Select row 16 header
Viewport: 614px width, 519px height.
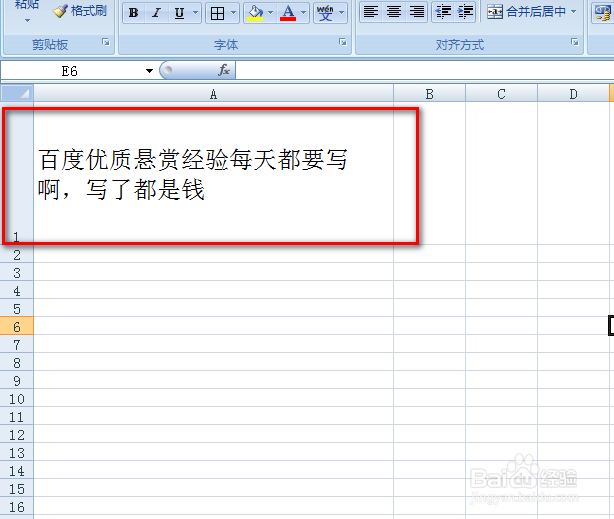[16, 507]
